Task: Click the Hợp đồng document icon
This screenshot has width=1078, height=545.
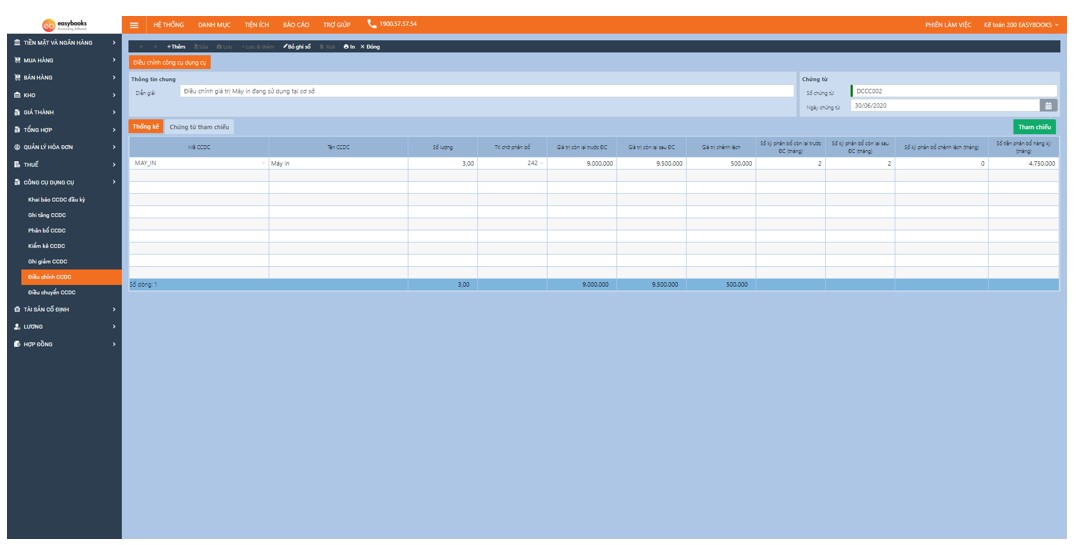Action: [x=17, y=344]
